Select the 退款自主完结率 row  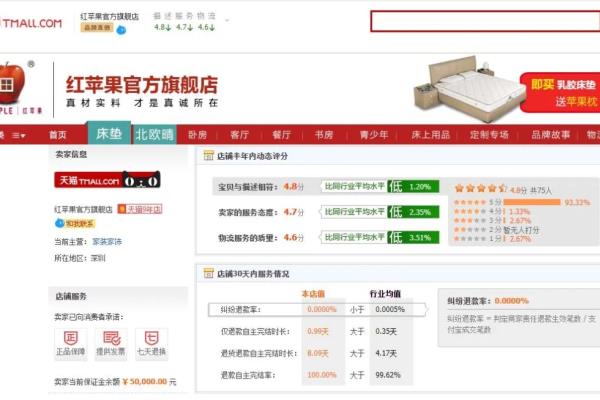pyautogui.click(x=311, y=375)
